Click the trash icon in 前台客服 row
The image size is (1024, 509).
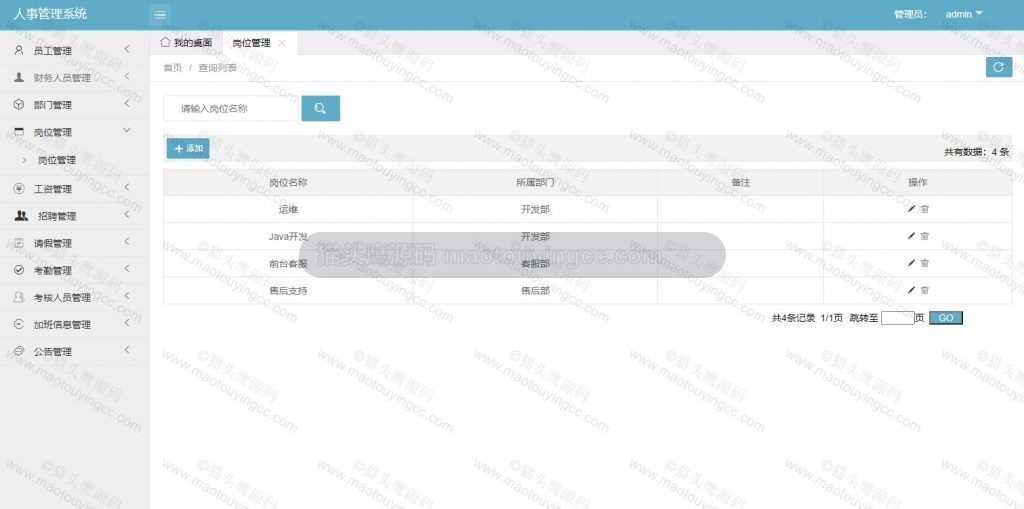[x=925, y=263]
